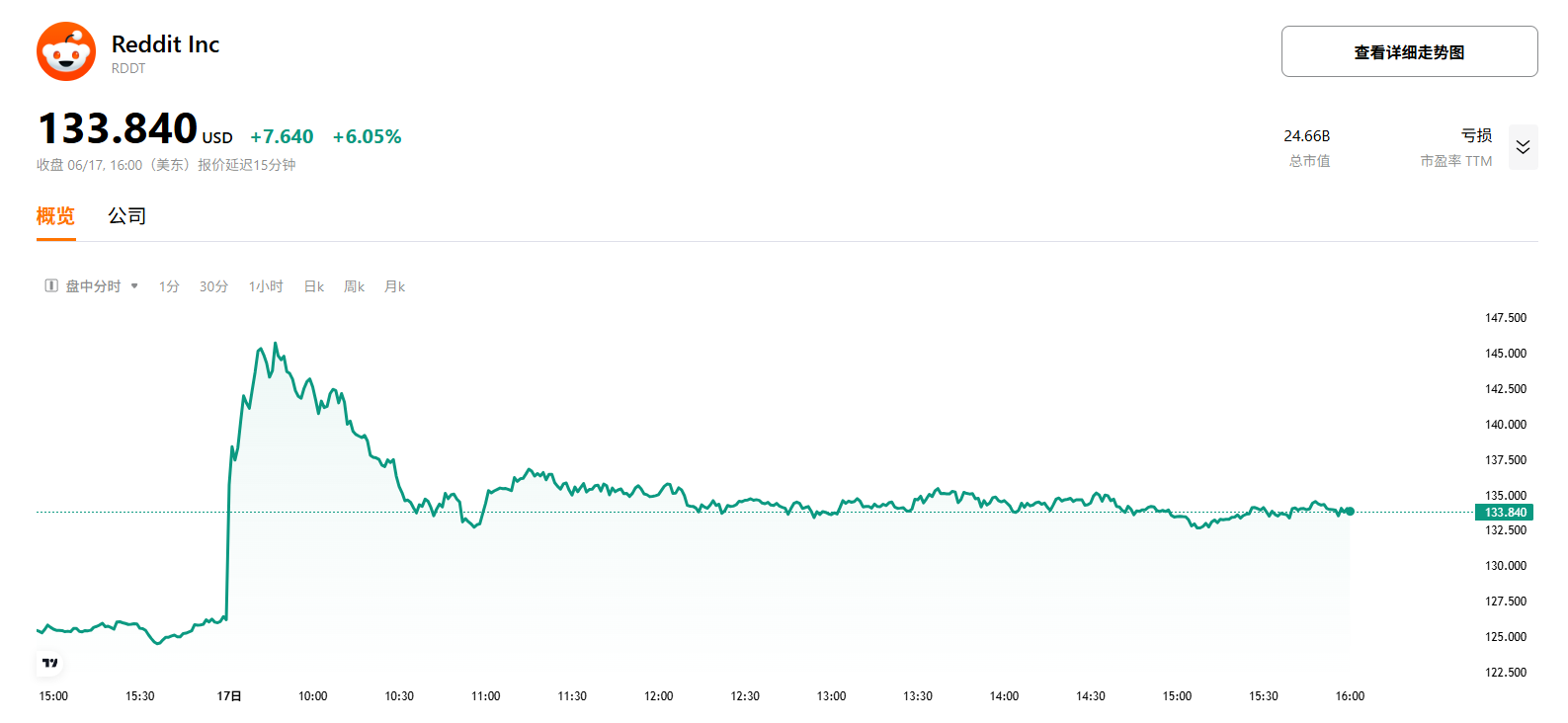Image resolution: width=1568 pixels, height=723 pixels.
Task: Select the 30分 chart interval
Action: (x=213, y=286)
